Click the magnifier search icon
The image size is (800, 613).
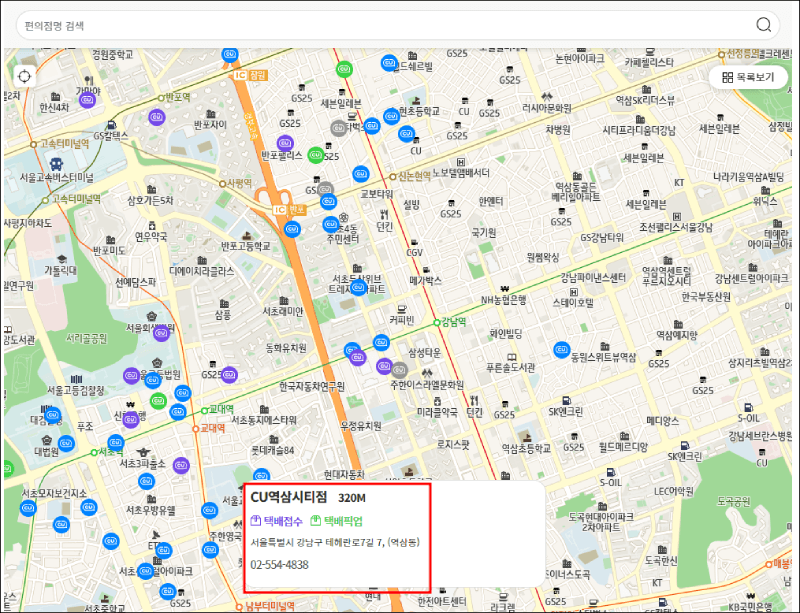pos(763,24)
